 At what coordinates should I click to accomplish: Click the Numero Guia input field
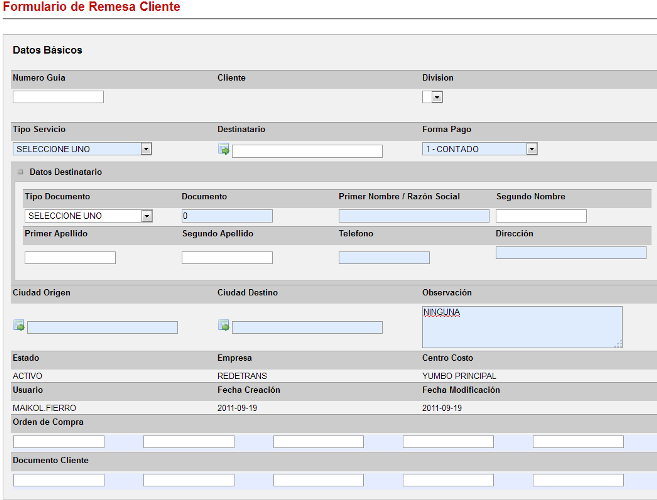tap(58, 97)
